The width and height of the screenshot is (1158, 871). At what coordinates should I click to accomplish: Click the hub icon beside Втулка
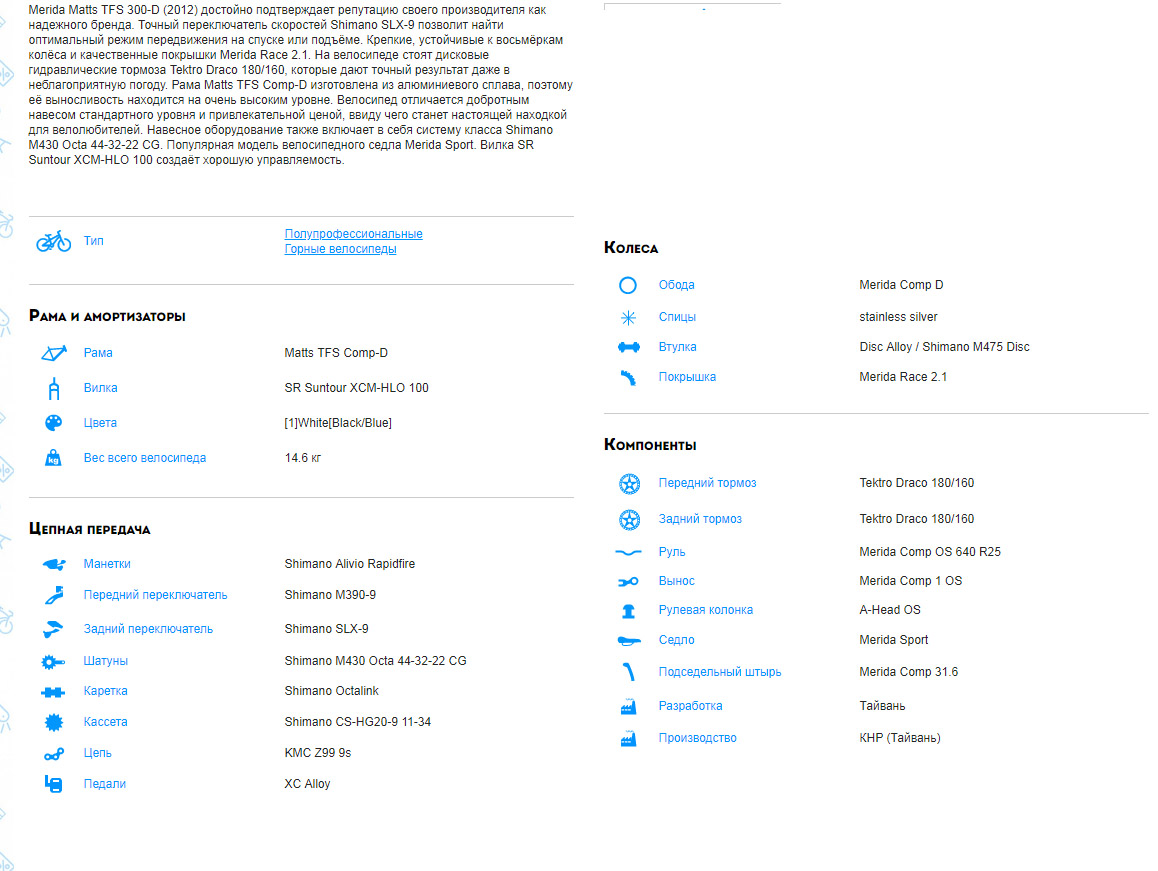tap(628, 347)
